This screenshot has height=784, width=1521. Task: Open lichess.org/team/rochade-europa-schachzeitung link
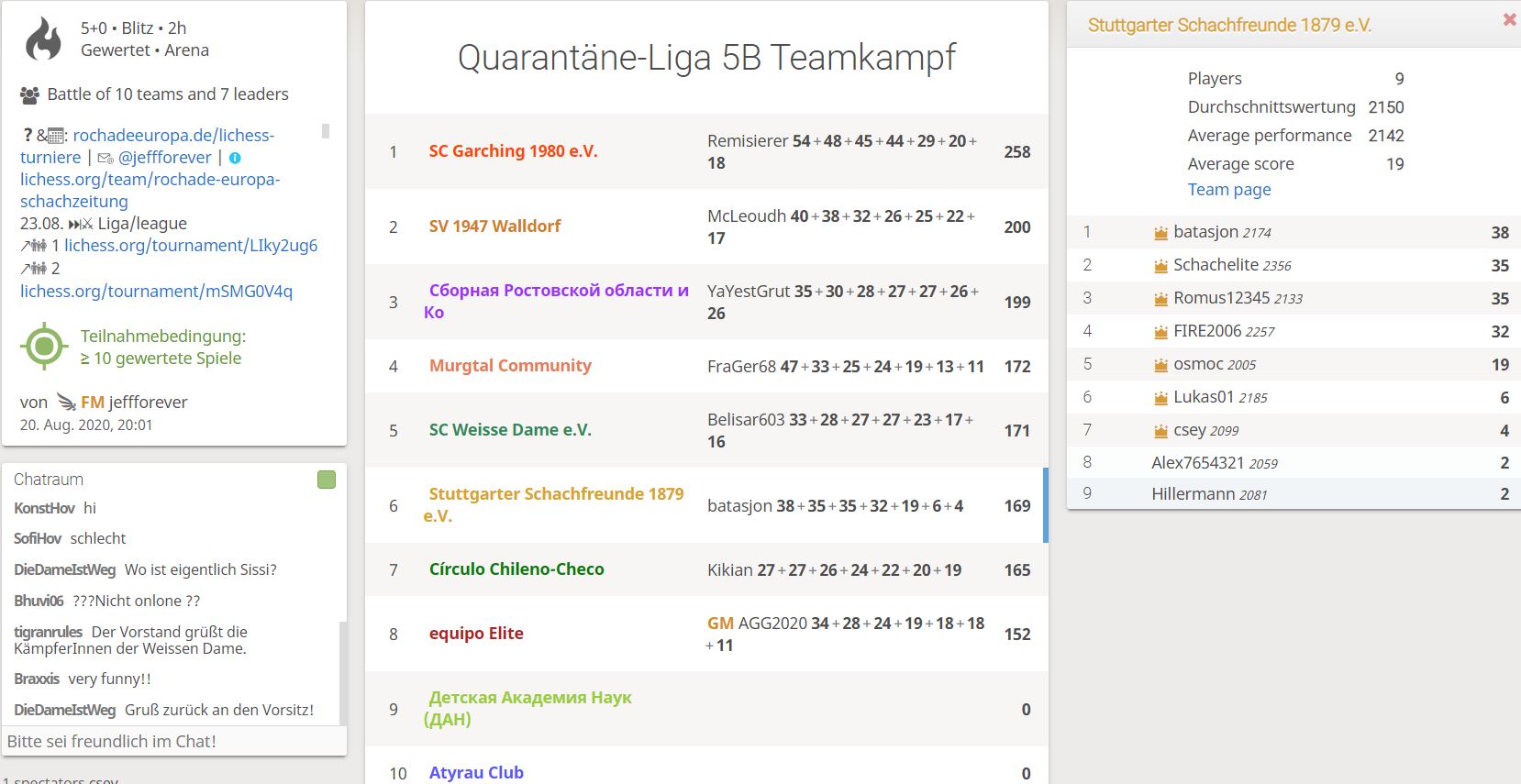150,190
